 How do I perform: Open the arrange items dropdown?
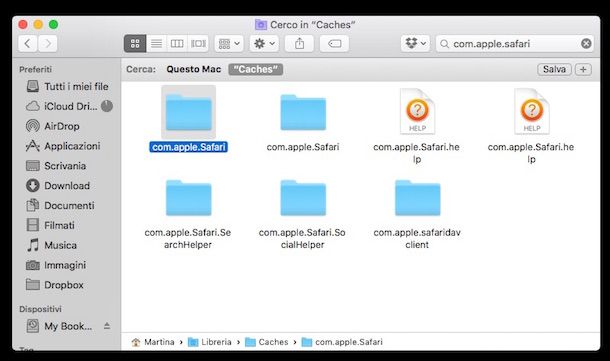[x=229, y=44]
